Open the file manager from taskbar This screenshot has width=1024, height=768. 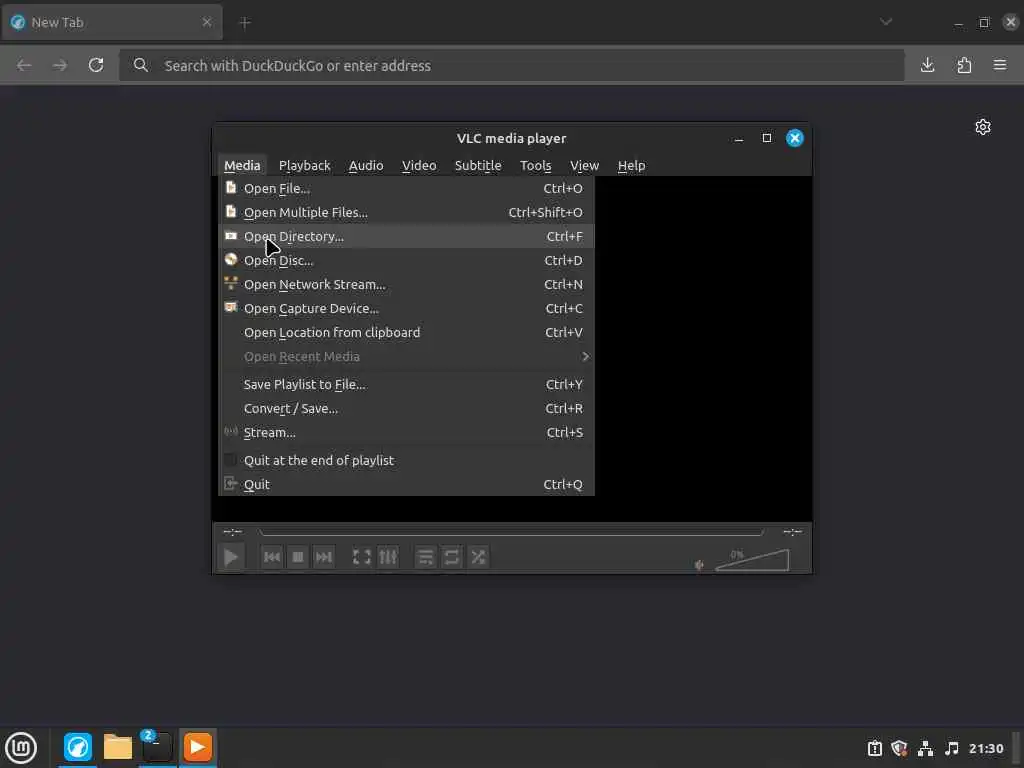[x=118, y=747]
